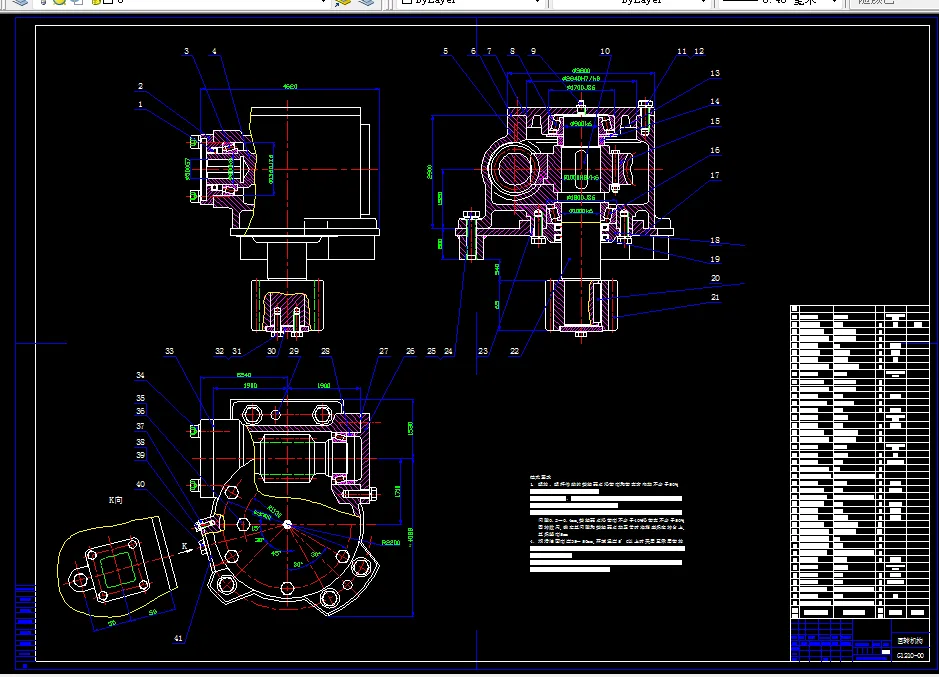Select part balloon number 22
The width and height of the screenshot is (939, 677).
click(514, 351)
